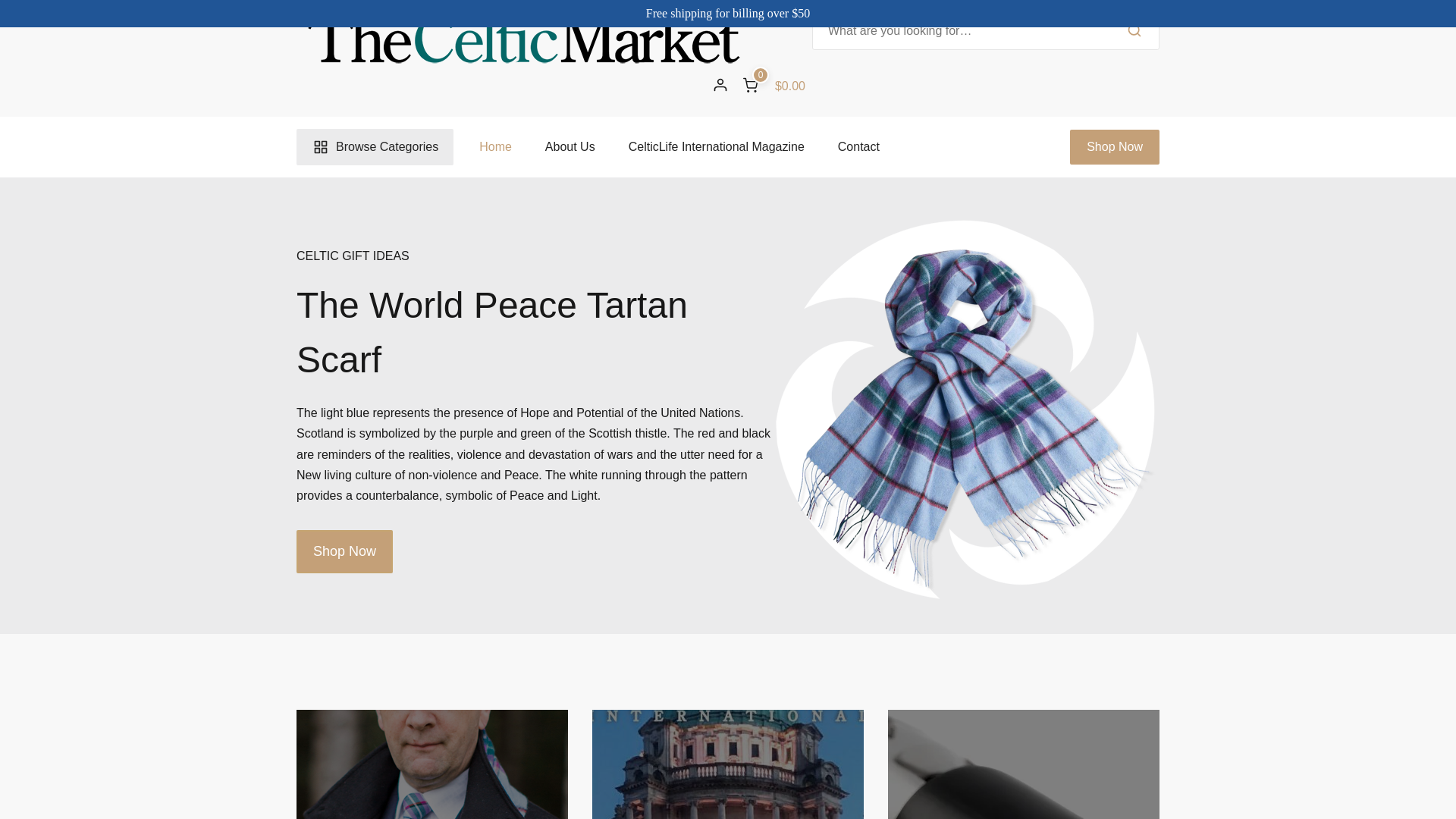Click the grid icon in Browse Categories
Image resolution: width=1456 pixels, height=819 pixels.
tap(321, 147)
